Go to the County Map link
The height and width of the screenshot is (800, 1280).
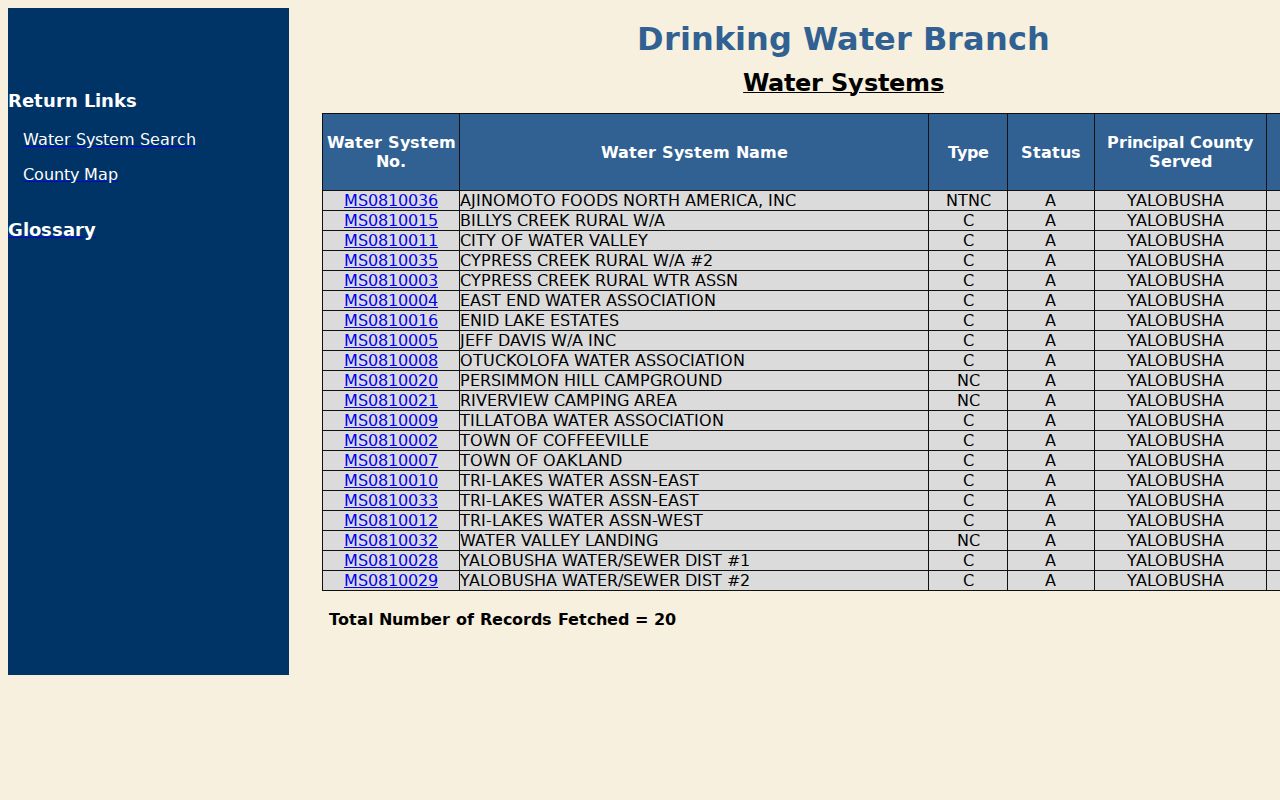click(x=70, y=174)
